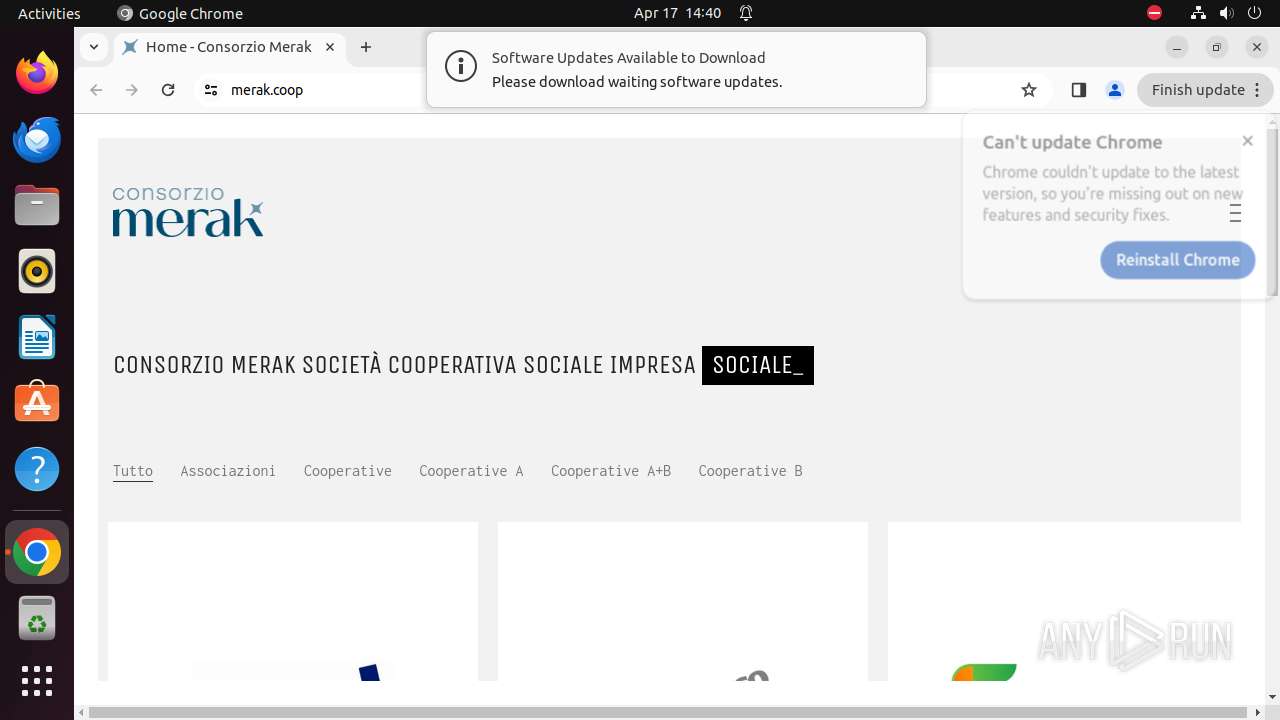This screenshot has height=720, width=1280.
Task: Click the vertical page scrollbar
Action: pos(1272,212)
